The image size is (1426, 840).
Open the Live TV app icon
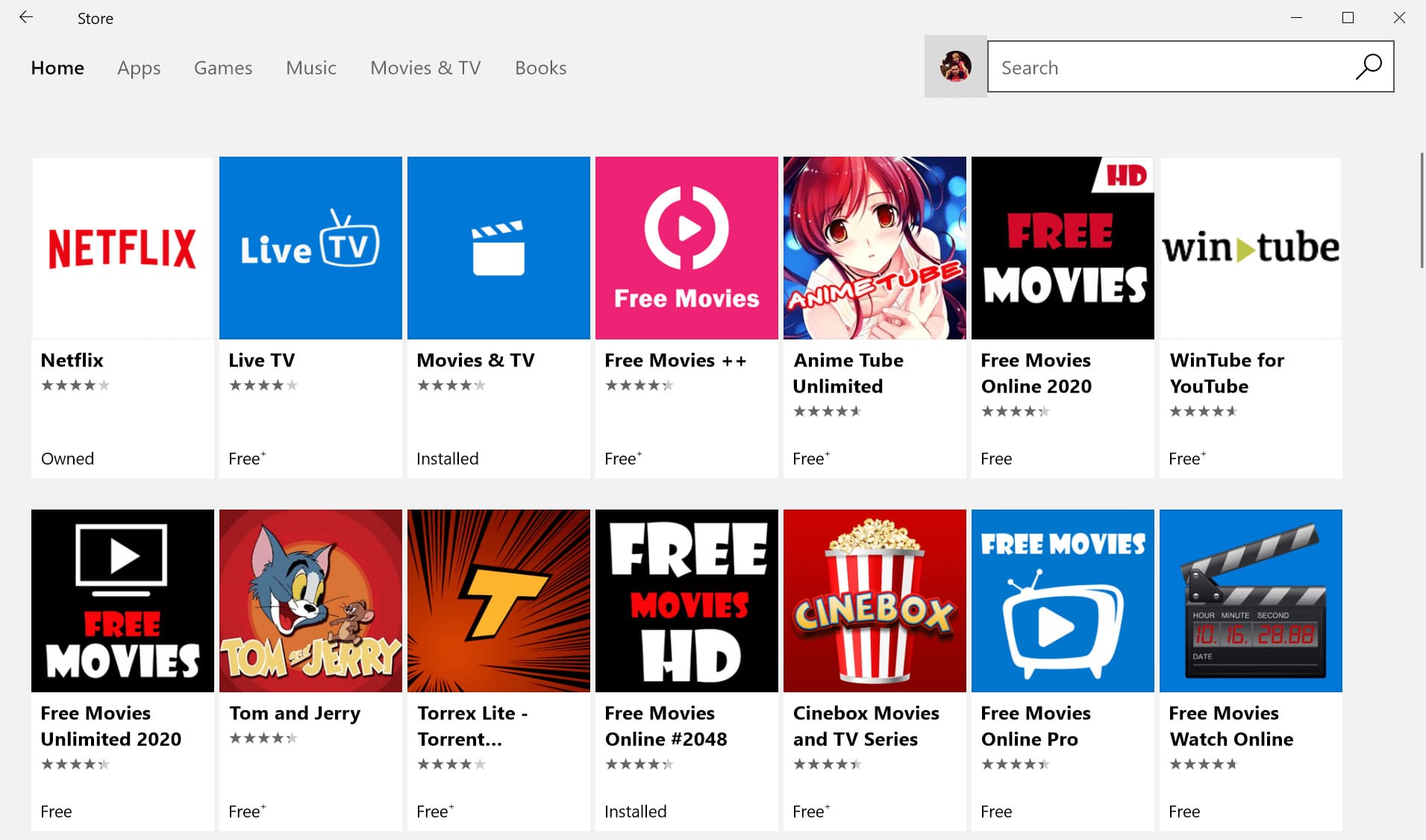[x=310, y=248]
